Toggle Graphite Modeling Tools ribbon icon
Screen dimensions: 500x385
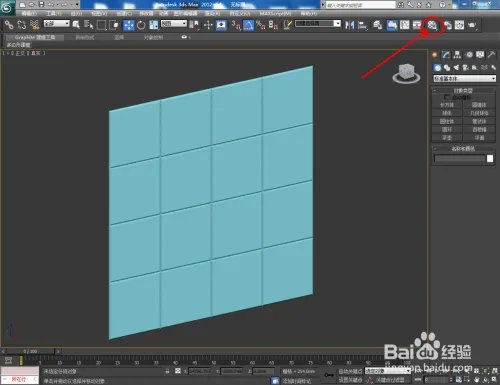(392, 25)
